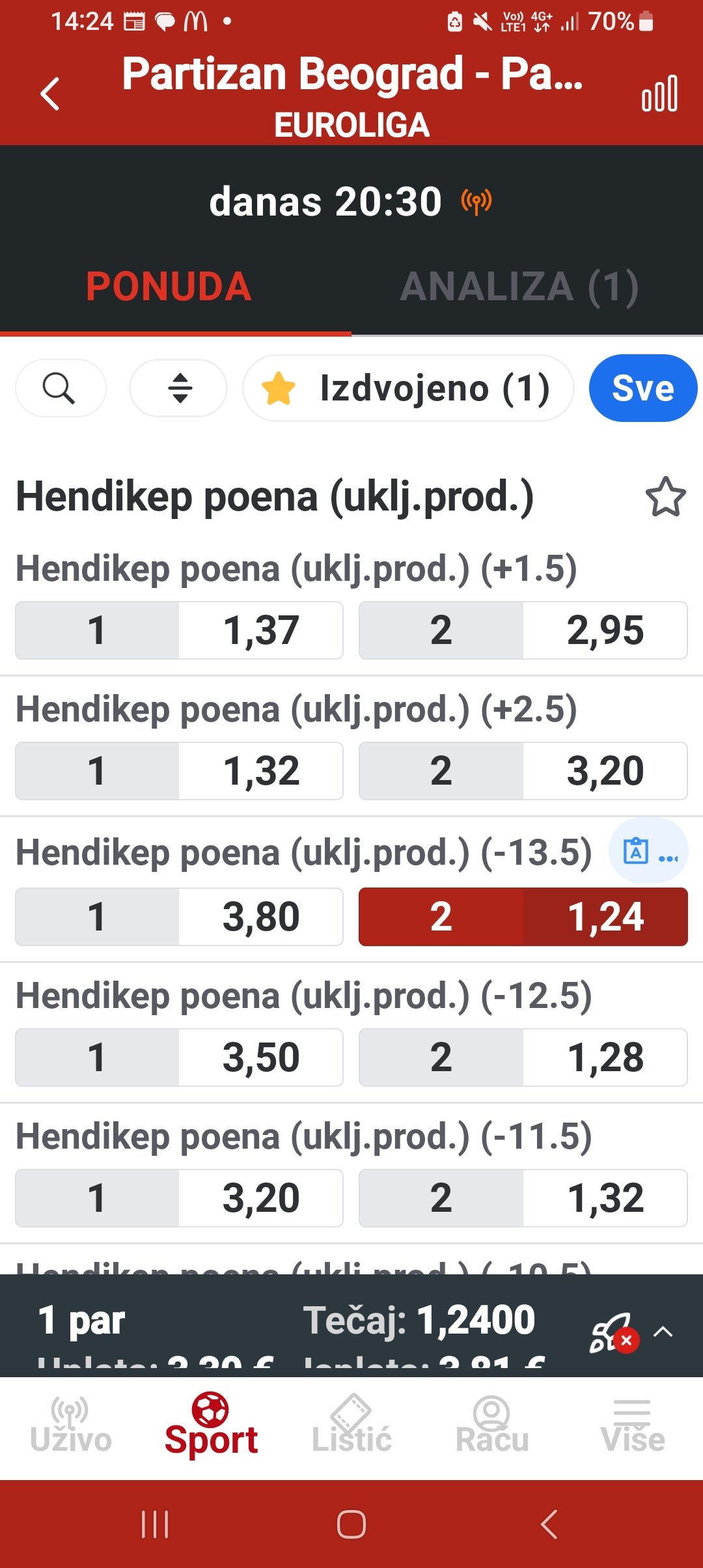
Task: Tap the Android home navigation button
Action: pos(351,1524)
